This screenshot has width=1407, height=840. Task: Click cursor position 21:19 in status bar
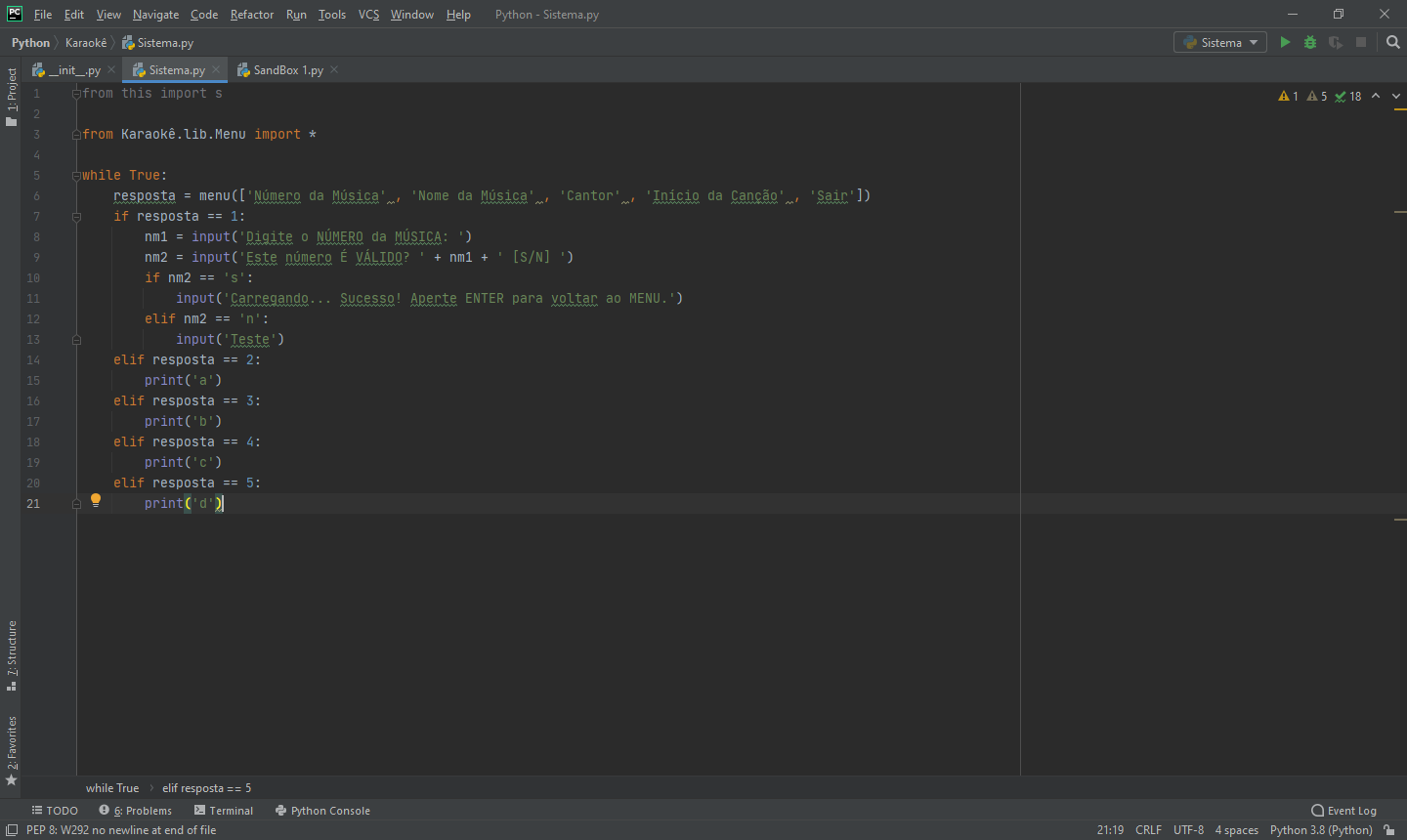click(1110, 830)
